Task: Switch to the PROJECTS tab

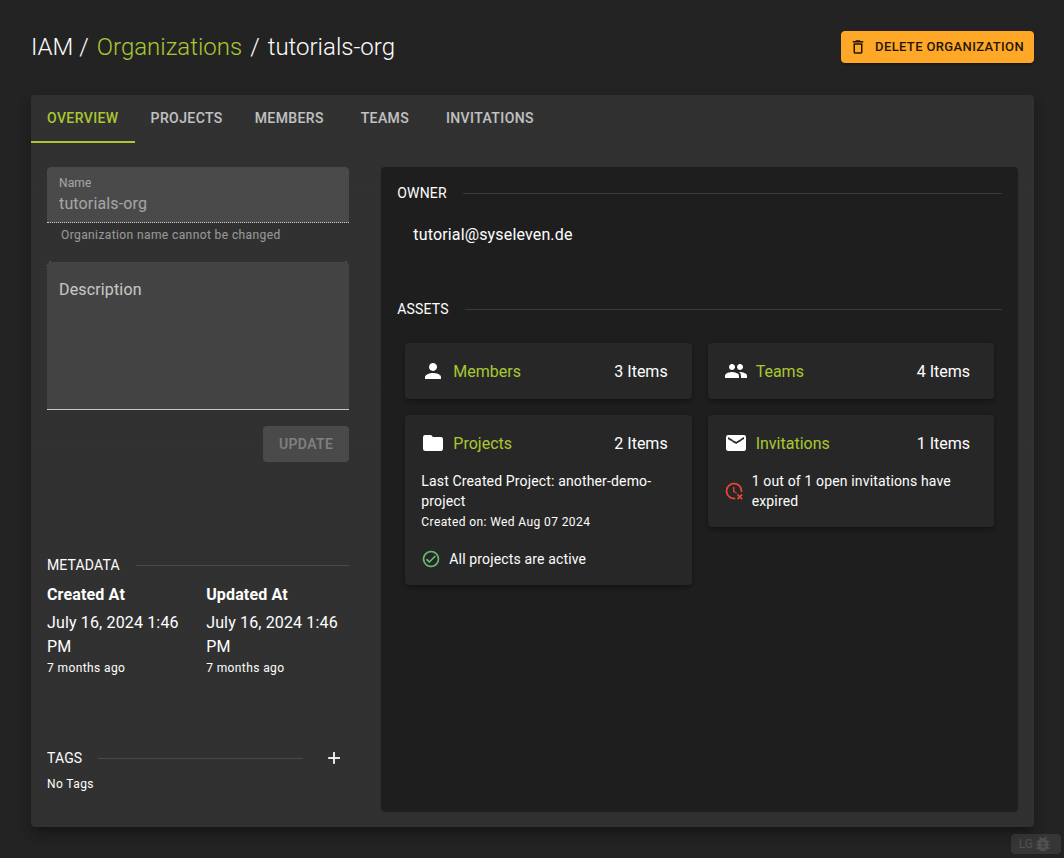Action: click(x=186, y=117)
